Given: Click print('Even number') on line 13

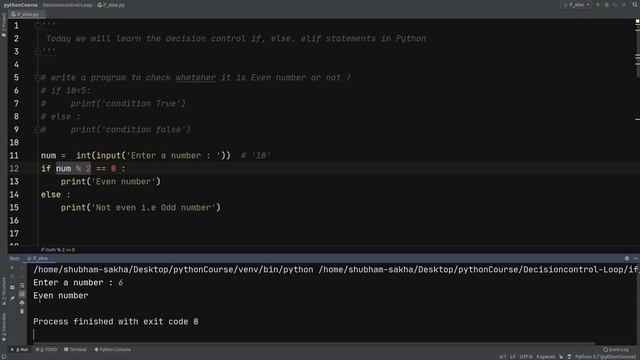Looking at the screenshot, I should pyautogui.click(x=111, y=182).
